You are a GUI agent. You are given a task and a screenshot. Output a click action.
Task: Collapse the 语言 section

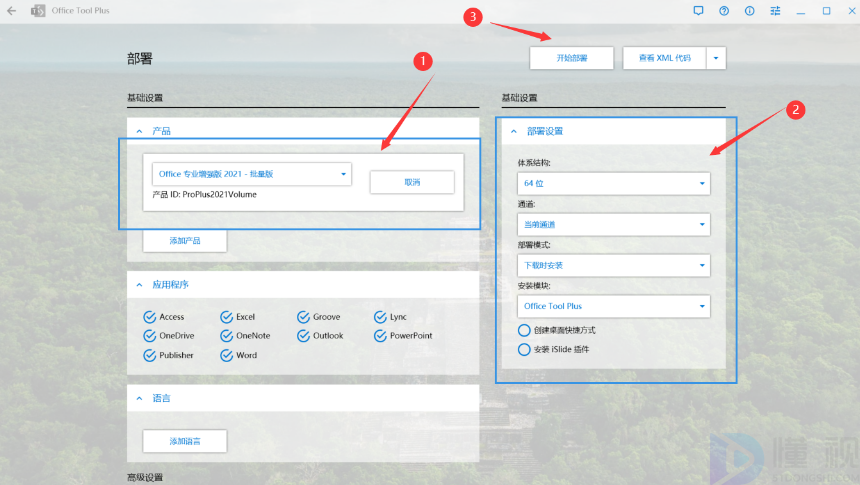pos(139,398)
